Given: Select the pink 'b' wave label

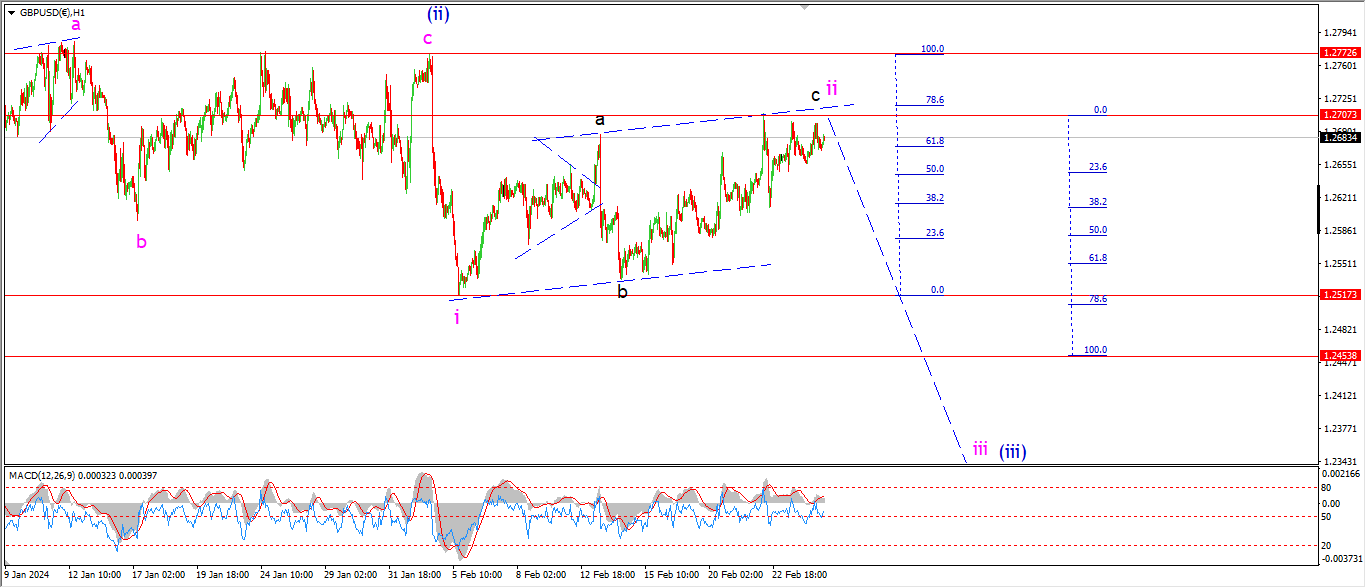Looking at the screenshot, I should coord(141,241).
